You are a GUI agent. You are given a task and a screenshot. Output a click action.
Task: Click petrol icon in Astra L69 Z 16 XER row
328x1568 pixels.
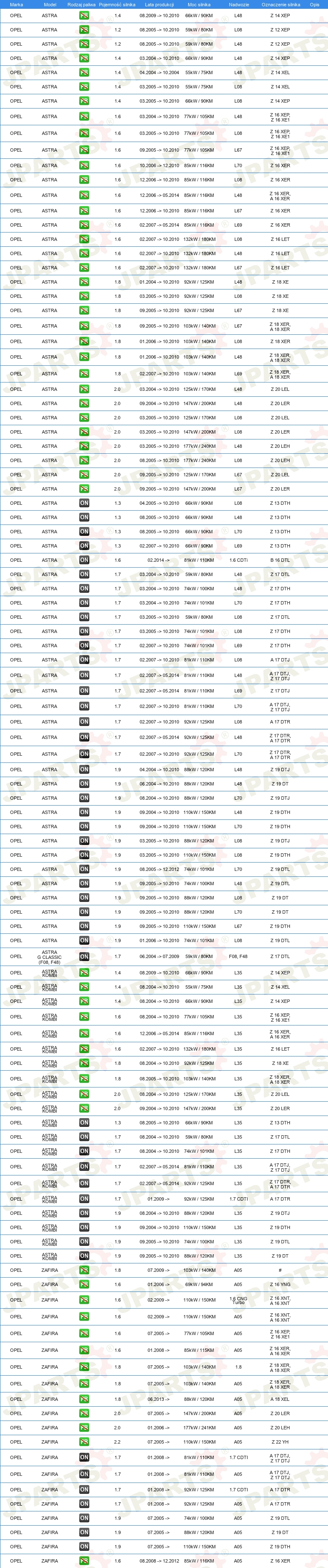84,225
